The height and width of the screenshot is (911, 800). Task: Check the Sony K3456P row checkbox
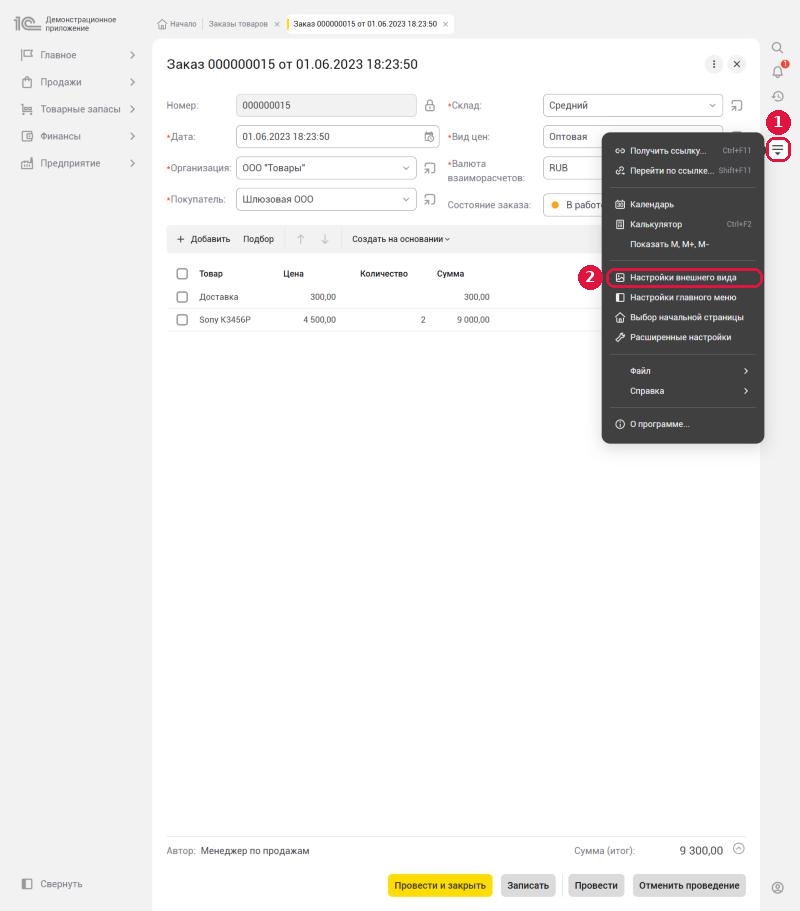[x=182, y=320]
